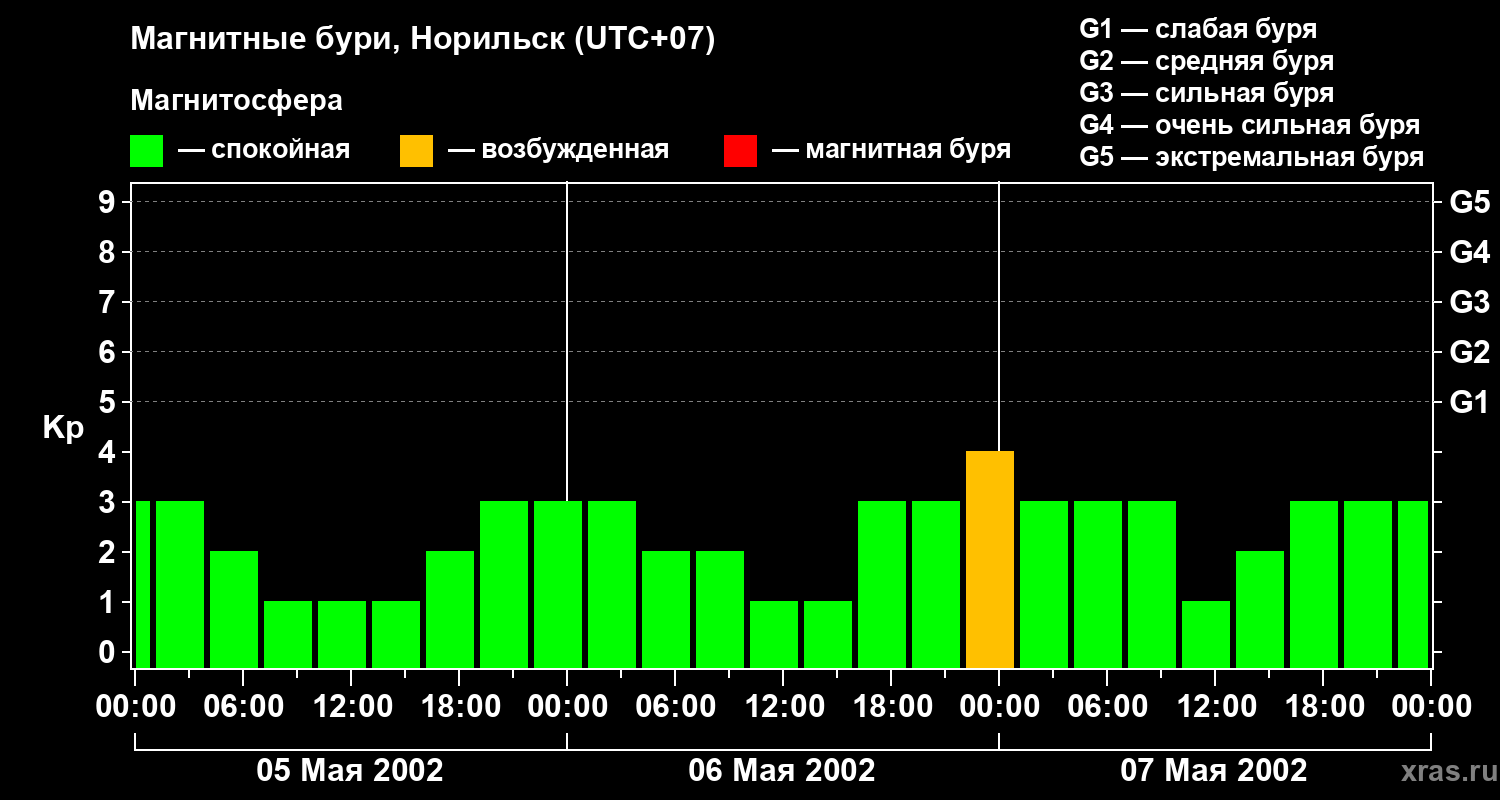This screenshot has width=1500, height=800.
Task: Click the "— магнитная буря" legend label
Action: pyautogui.click(x=892, y=150)
